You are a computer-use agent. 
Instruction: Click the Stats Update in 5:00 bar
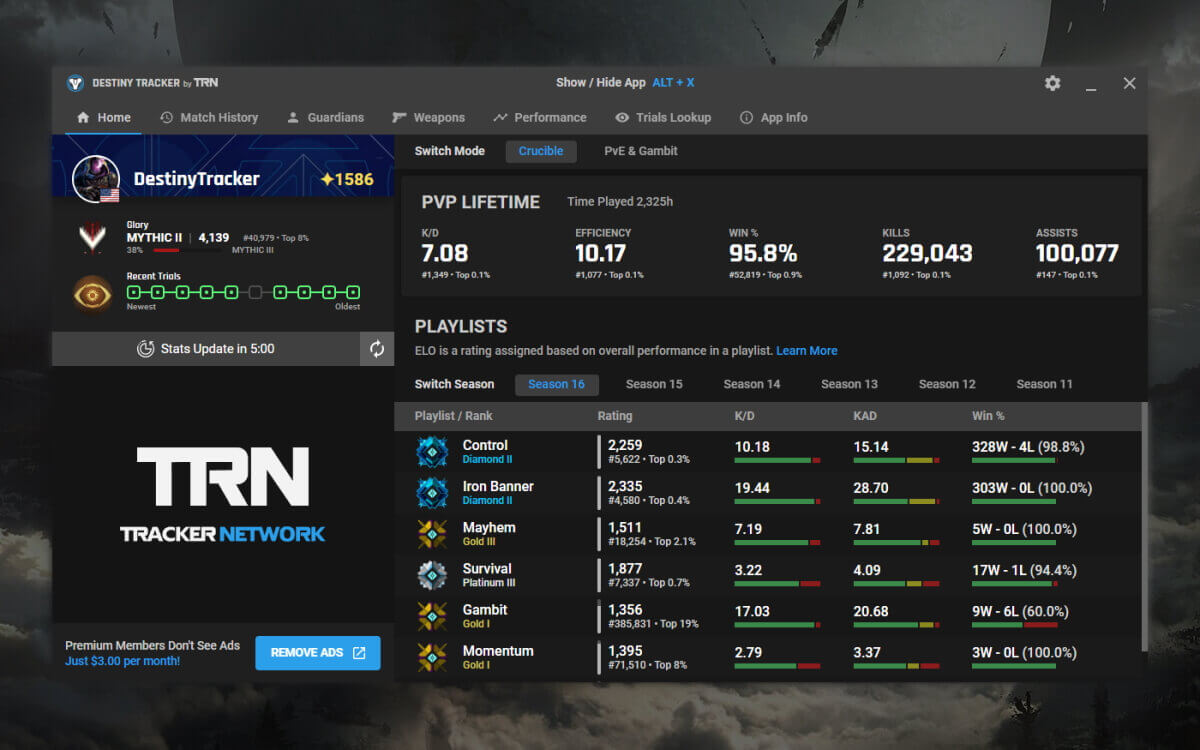[x=205, y=349]
